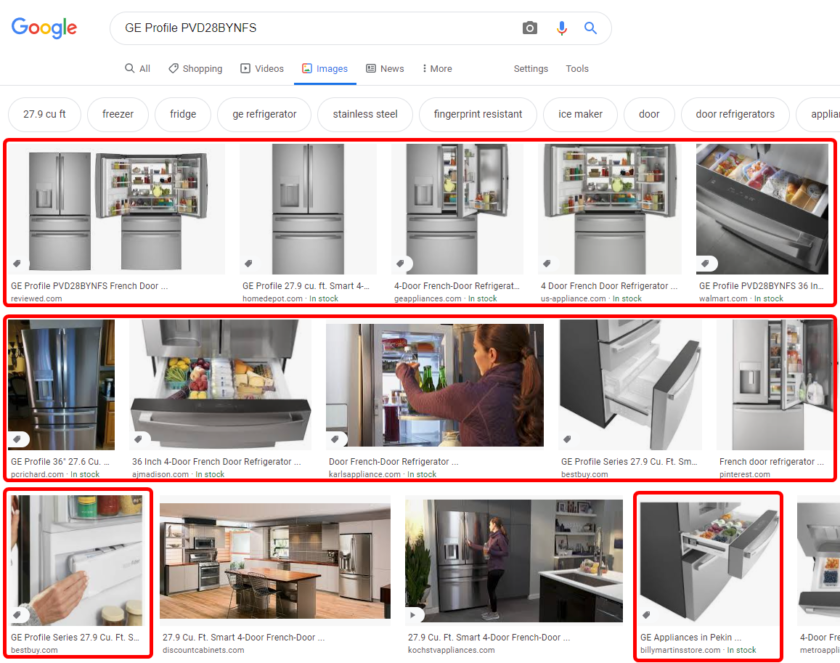Click product tag icon on pcrichard.com image
This screenshot has height=663, width=840.
point(17,439)
